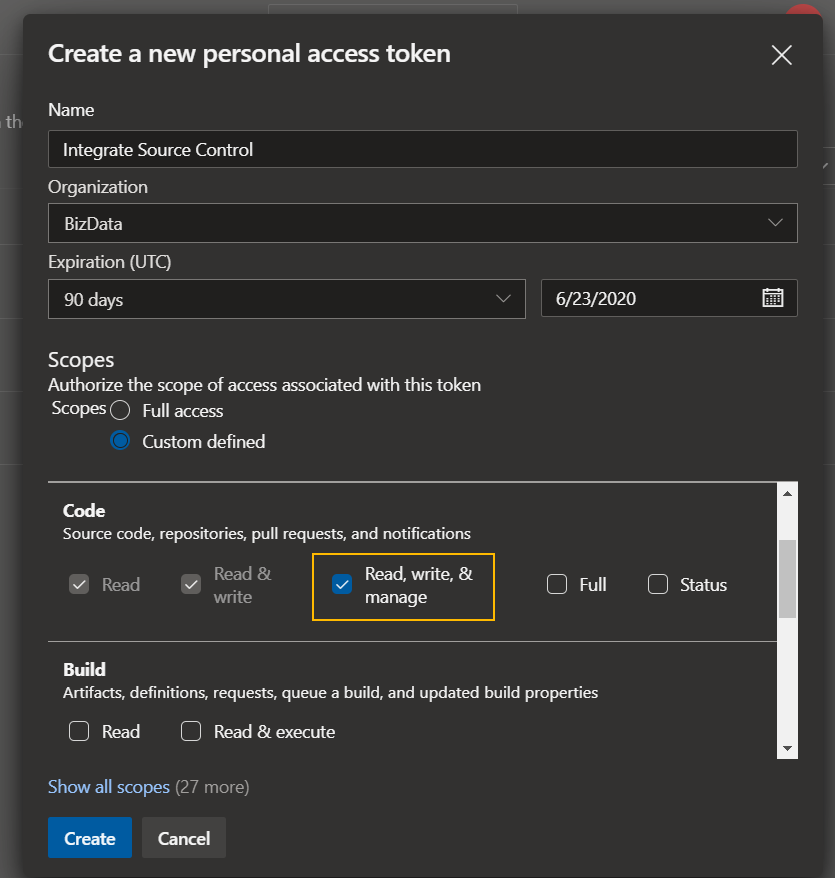Open the calendar date picker icon
Image resolution: width=835 pixels, height=878 pixels.
point(772,298)
